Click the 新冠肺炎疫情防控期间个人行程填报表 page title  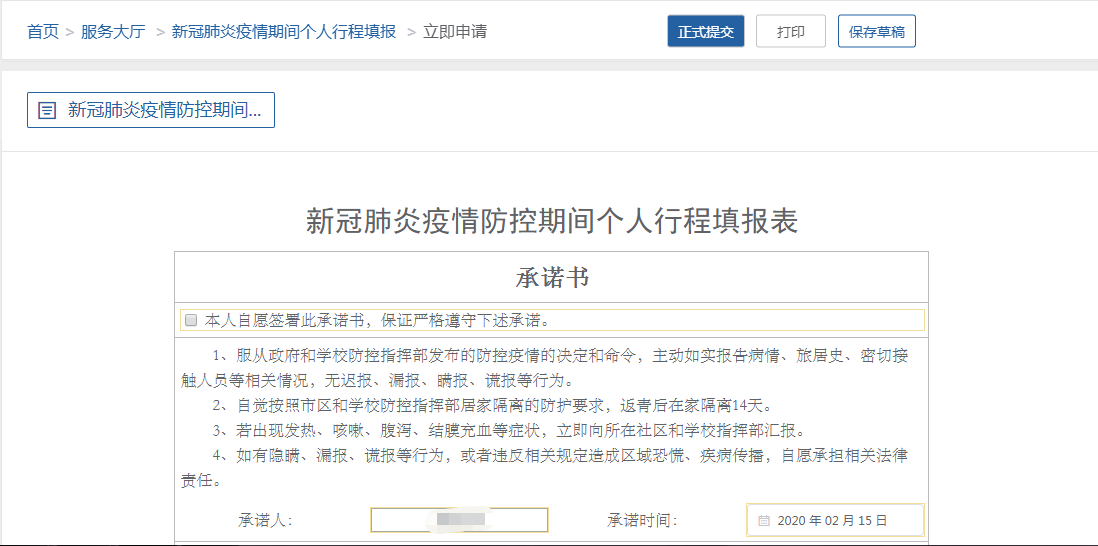click(551, 222)
